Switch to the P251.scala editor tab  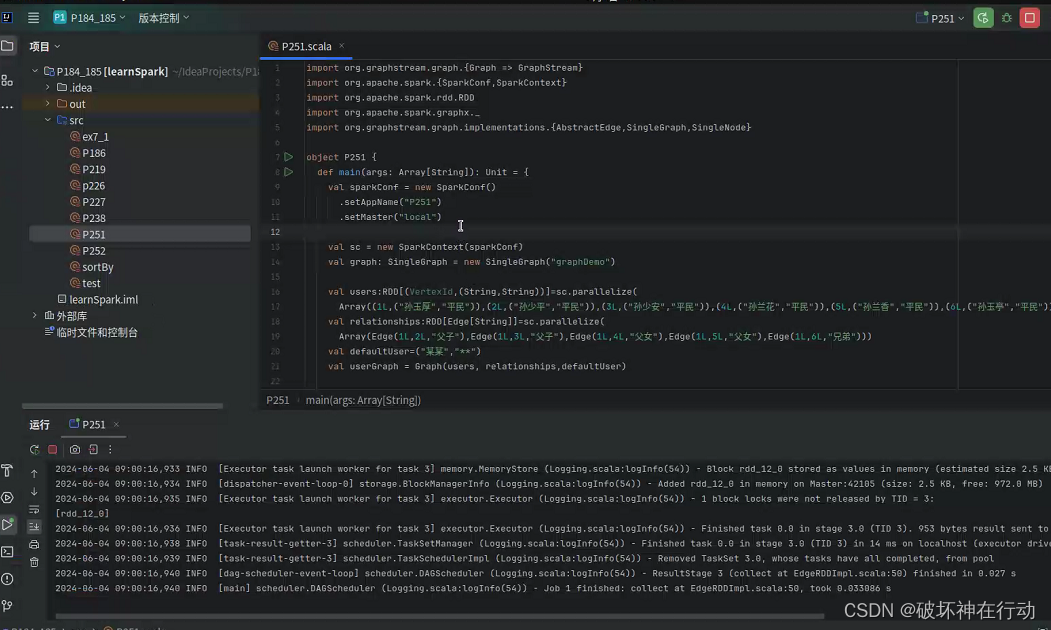[x=306, y=46]
